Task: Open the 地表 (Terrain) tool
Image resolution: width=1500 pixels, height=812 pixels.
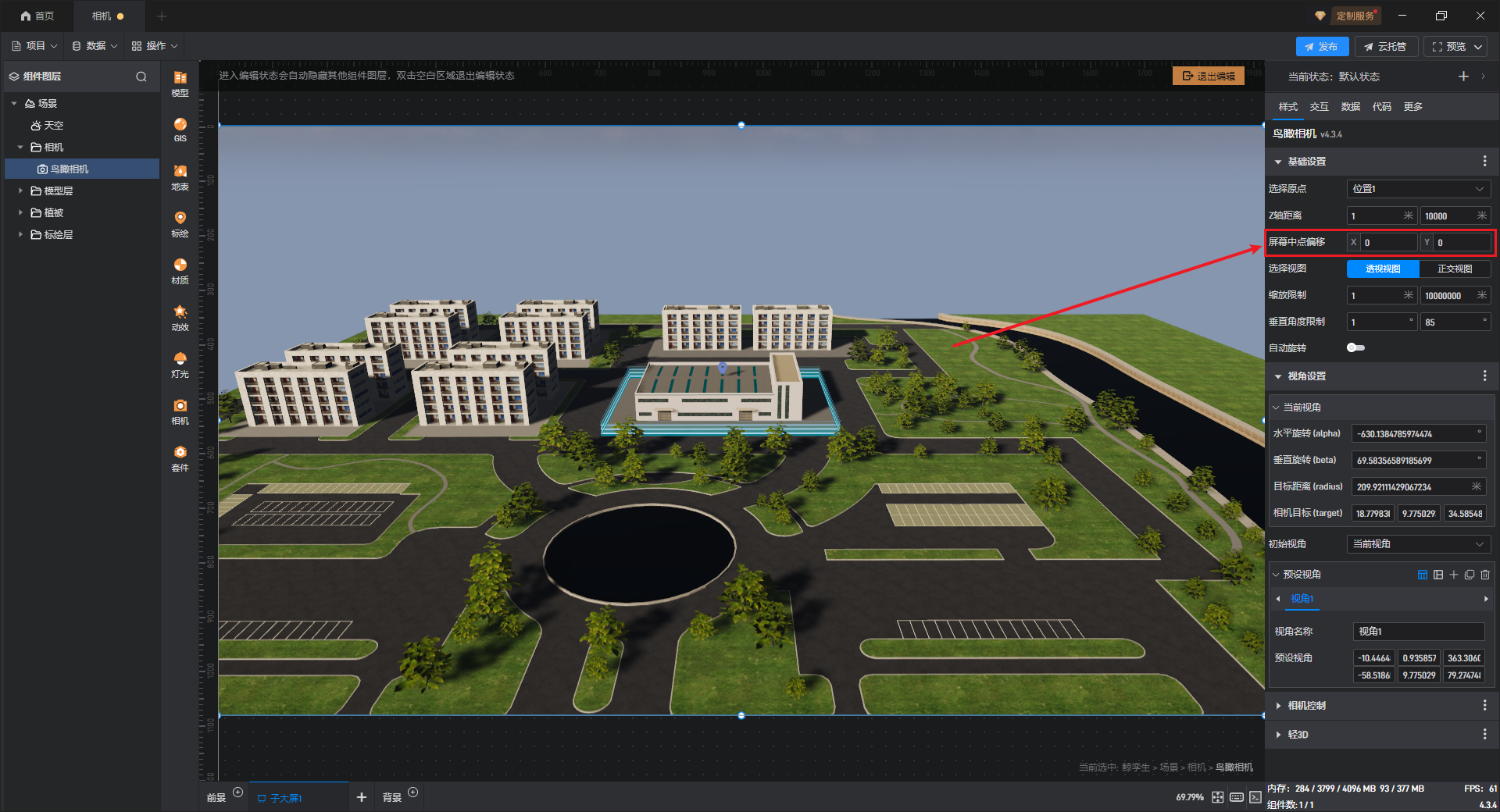Action: (x=180, y=176)
